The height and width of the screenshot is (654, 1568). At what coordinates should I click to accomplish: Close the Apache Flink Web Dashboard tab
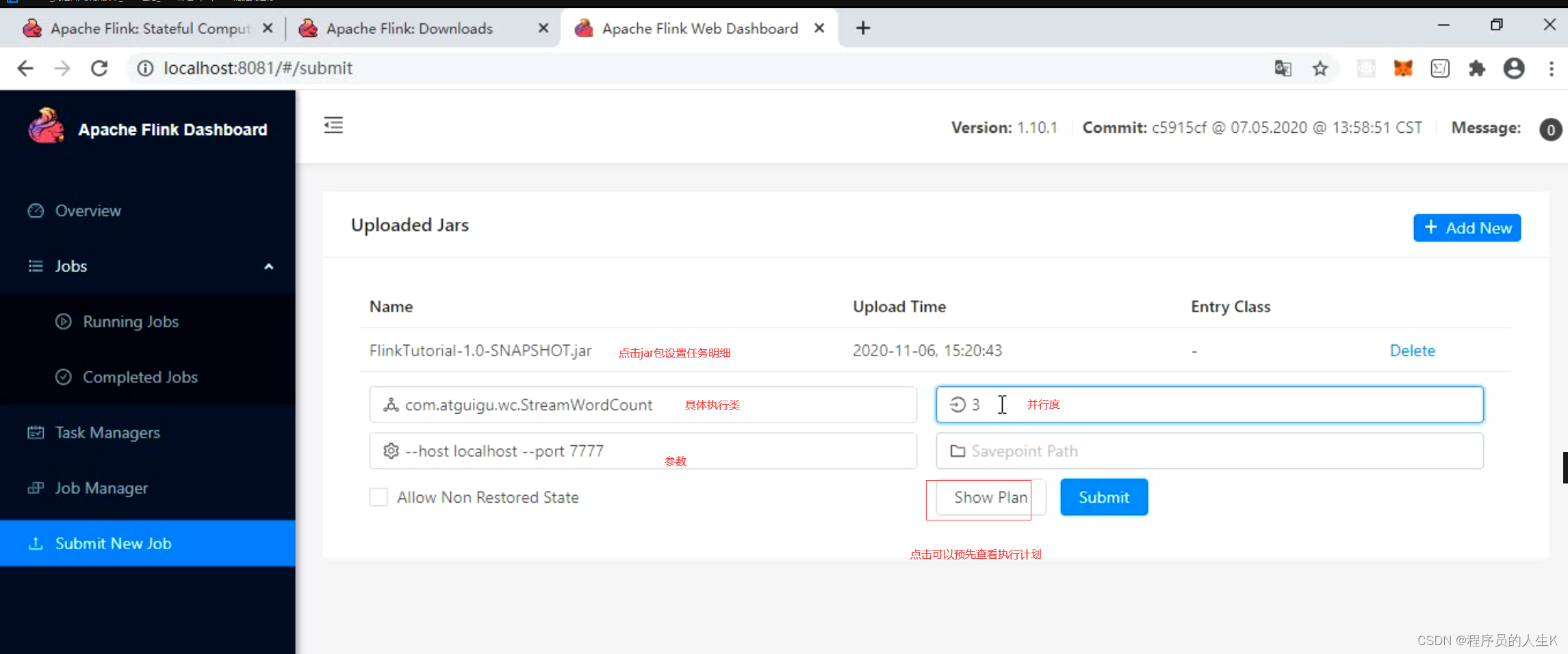click(819, 28)
